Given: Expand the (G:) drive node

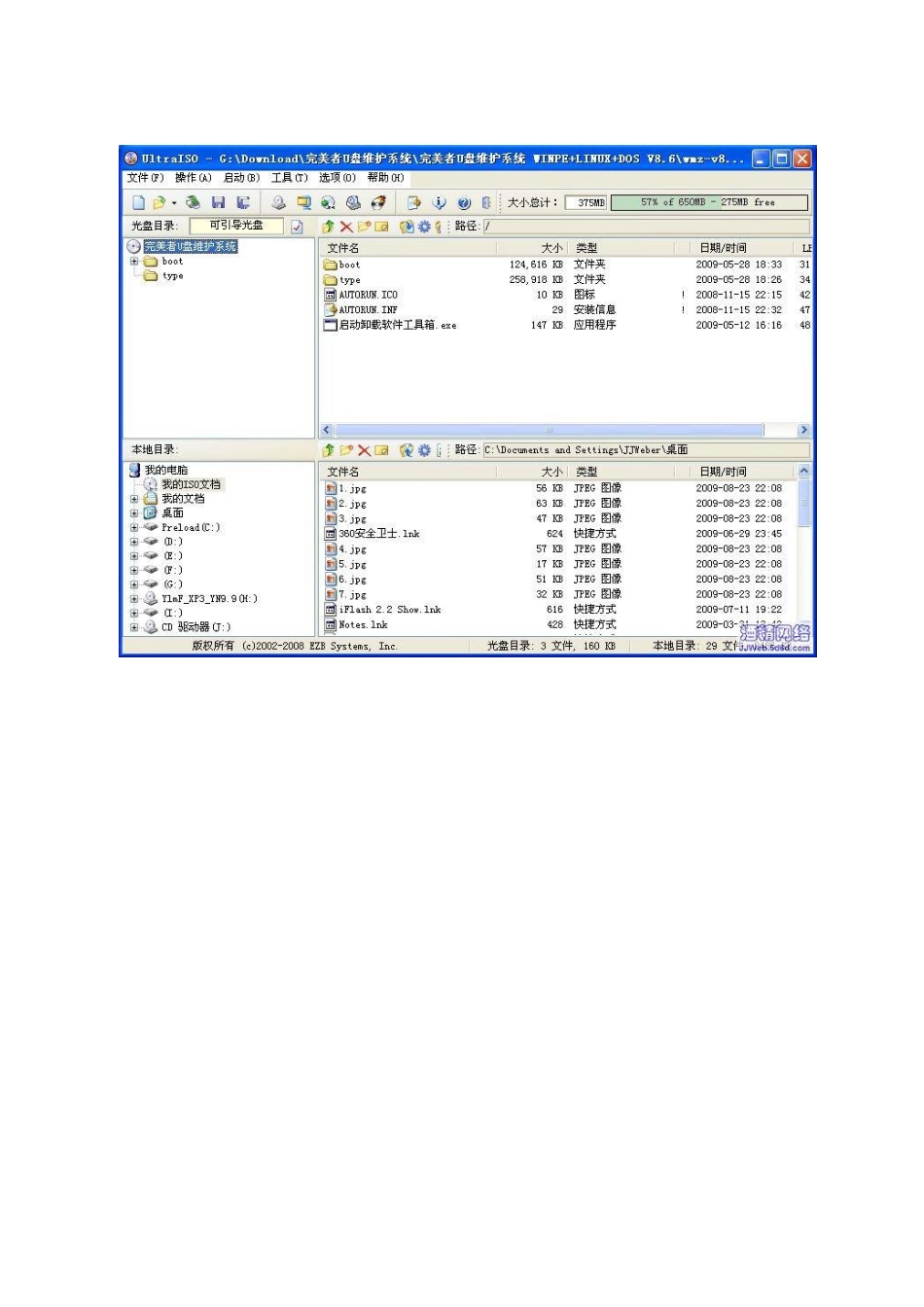Looking at the screenshot, I should pos(134,584).
